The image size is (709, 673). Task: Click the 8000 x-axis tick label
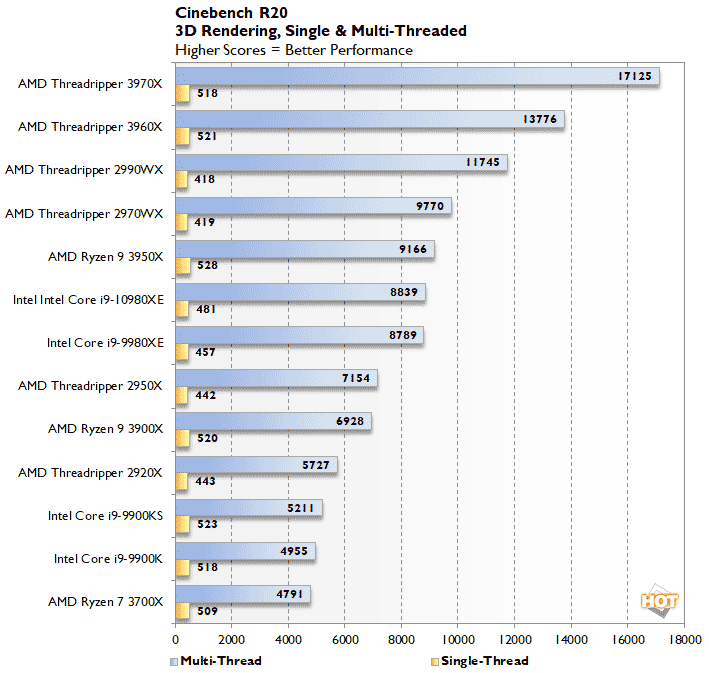402,640
